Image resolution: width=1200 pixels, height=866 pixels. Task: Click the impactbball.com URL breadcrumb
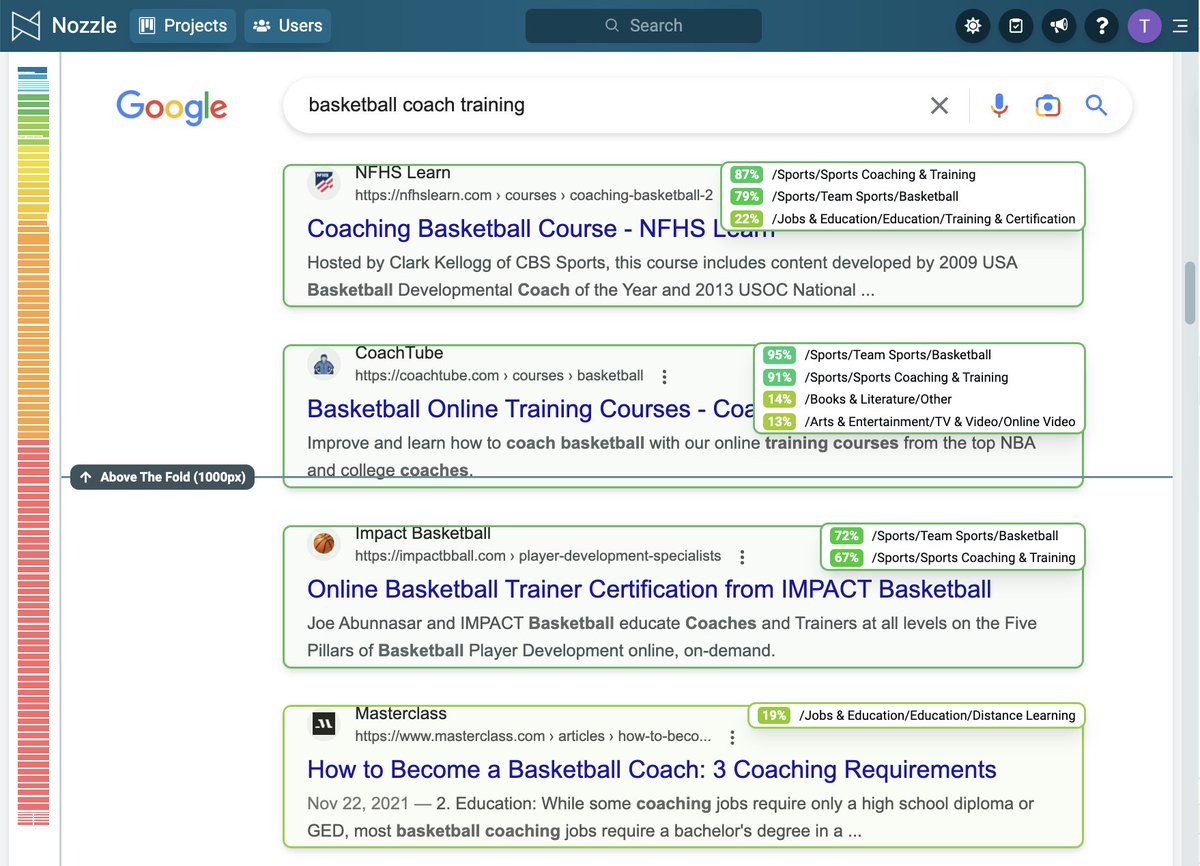pyautogui.click(x=538, y=556)
